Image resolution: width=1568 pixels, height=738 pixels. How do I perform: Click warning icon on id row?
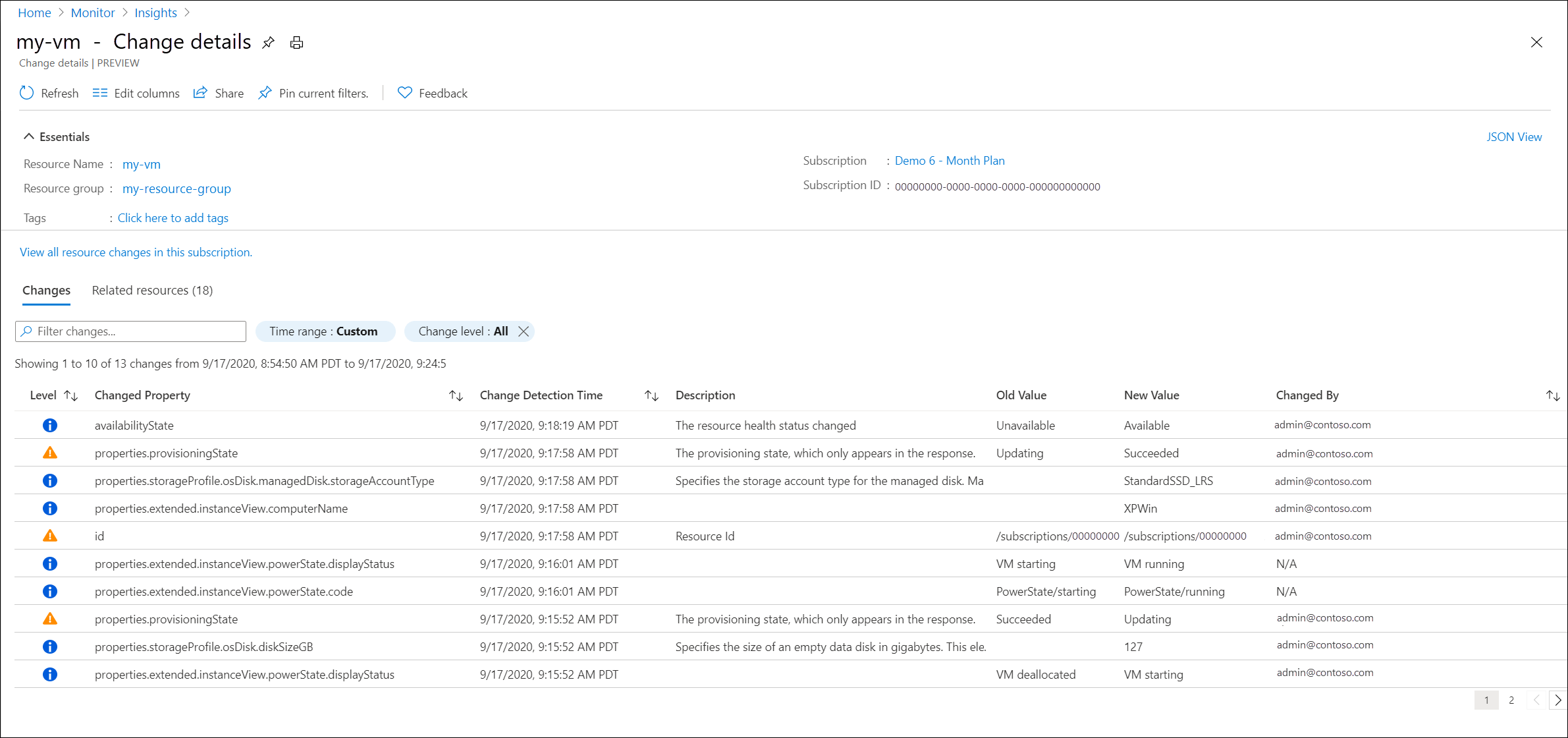tap(50, 536)
